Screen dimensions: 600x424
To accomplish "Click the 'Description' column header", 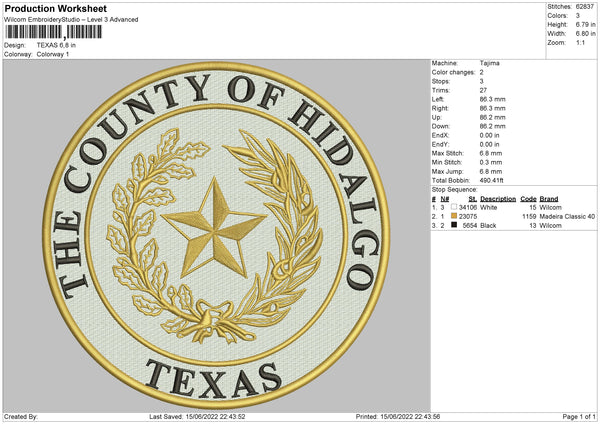I will [x=498, y=199].
